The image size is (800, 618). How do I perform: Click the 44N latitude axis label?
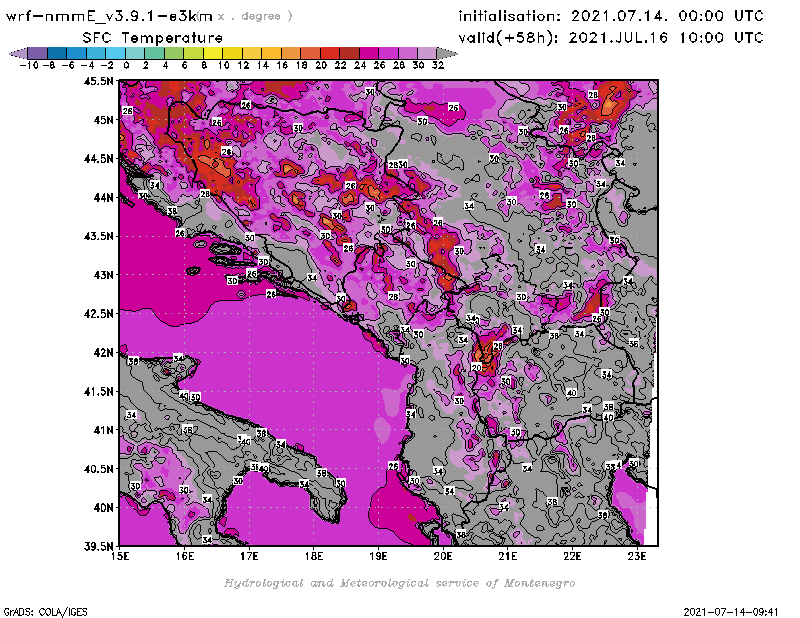(103, 197)
